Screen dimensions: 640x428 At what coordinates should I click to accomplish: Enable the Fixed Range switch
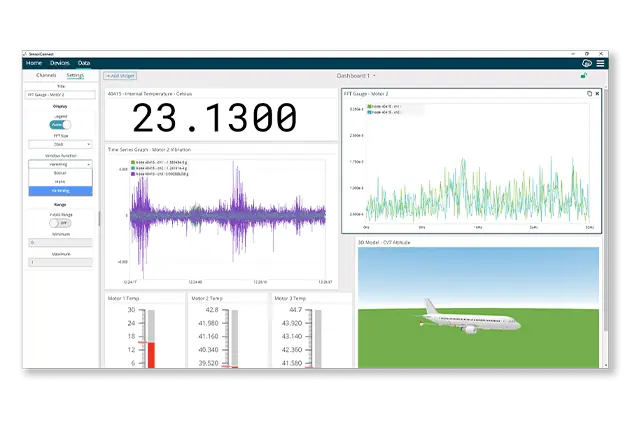click(x=60, y=223)
